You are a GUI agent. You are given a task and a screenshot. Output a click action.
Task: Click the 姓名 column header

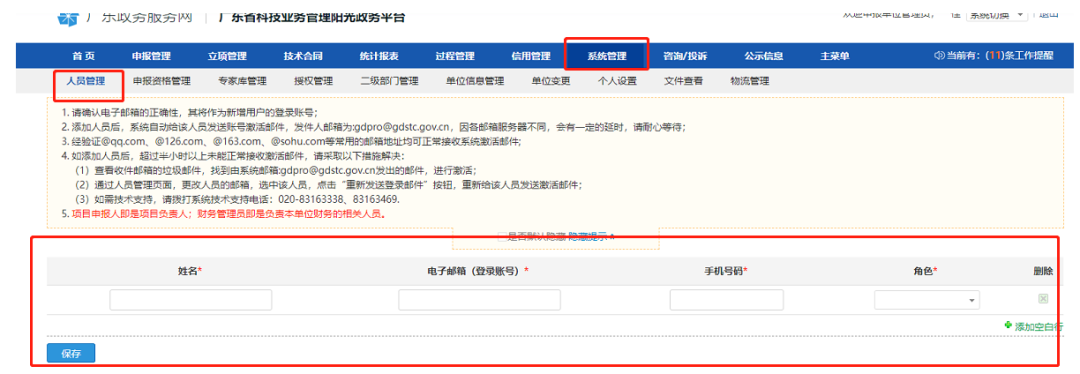tap(189, 271)
